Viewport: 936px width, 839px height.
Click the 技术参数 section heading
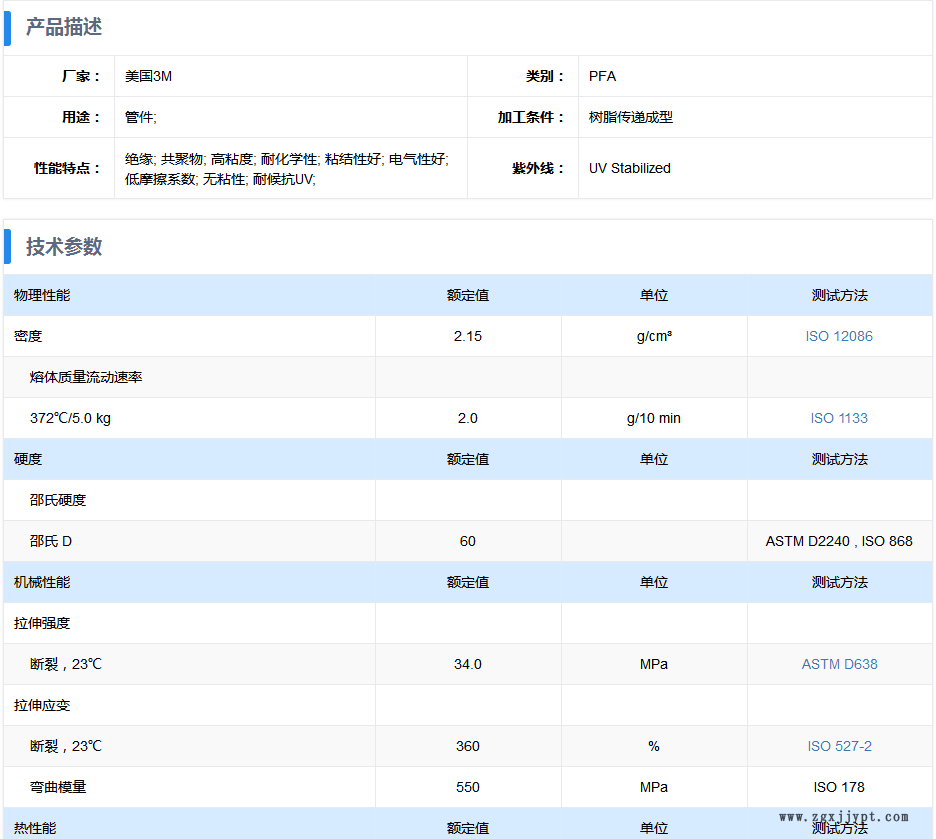click(64, 247)
